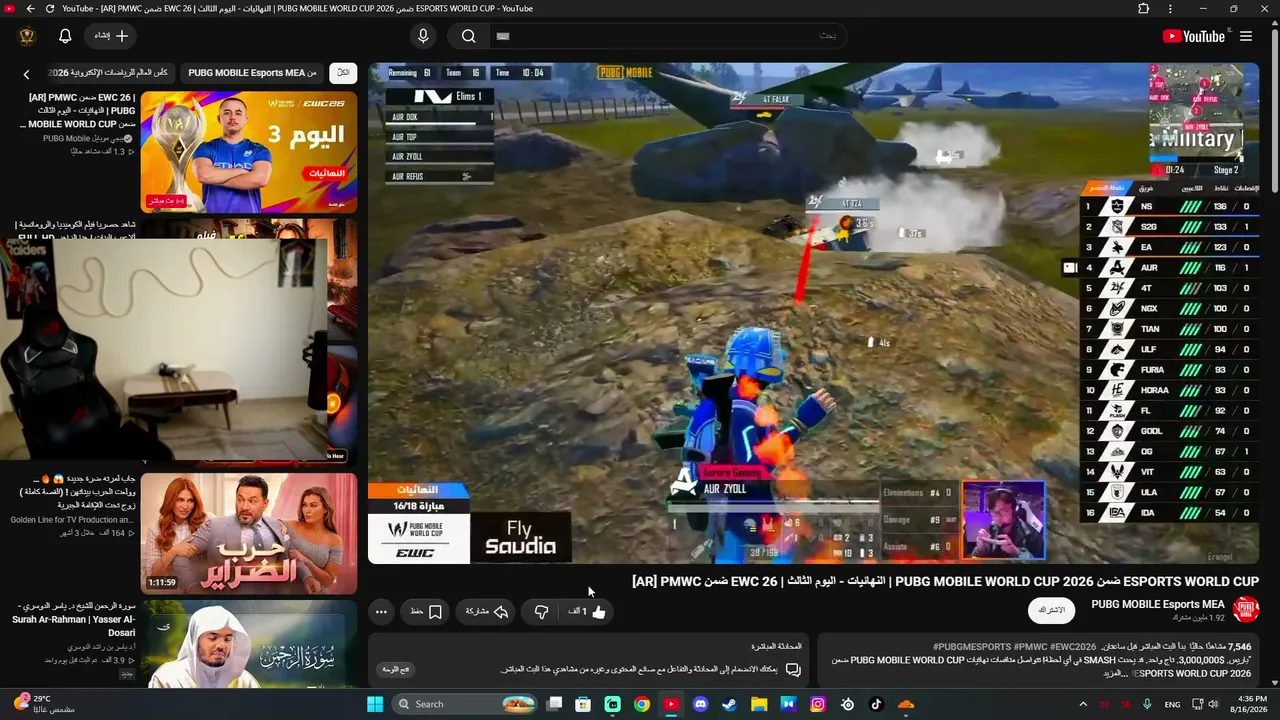
Task: Switch to YouTube app on the taskbar
Action: coord(671,704)
